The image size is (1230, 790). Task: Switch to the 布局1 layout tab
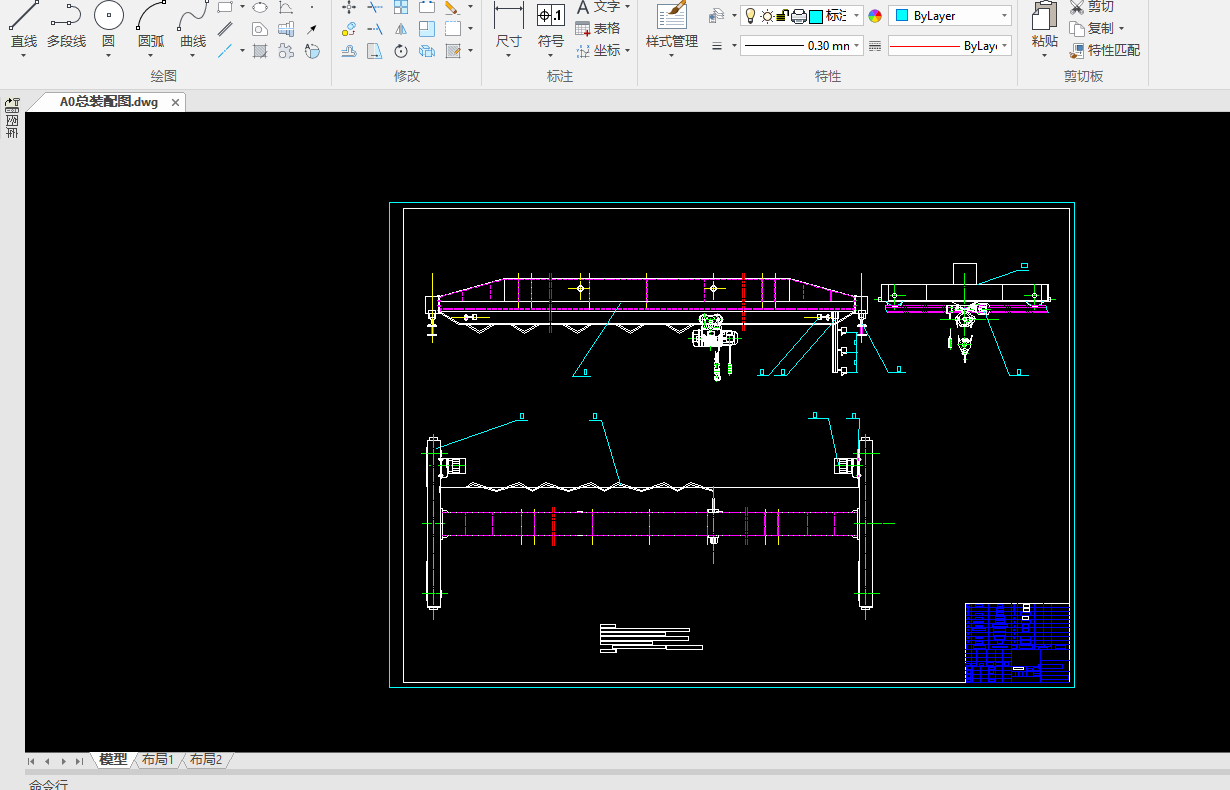pos(158,760)
